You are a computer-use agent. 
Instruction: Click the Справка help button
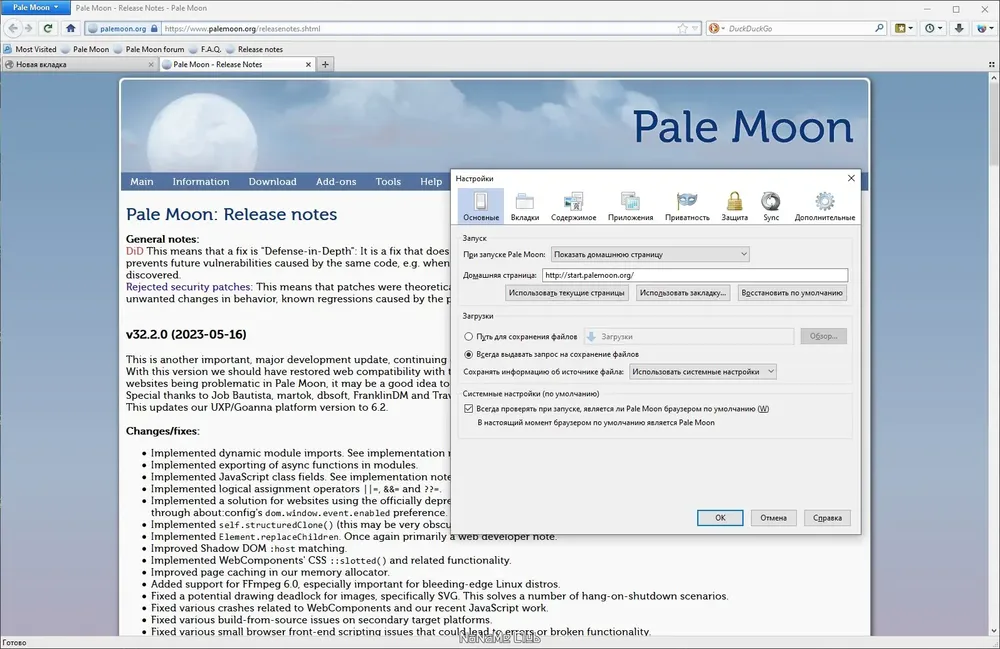(x=827, y=518)
